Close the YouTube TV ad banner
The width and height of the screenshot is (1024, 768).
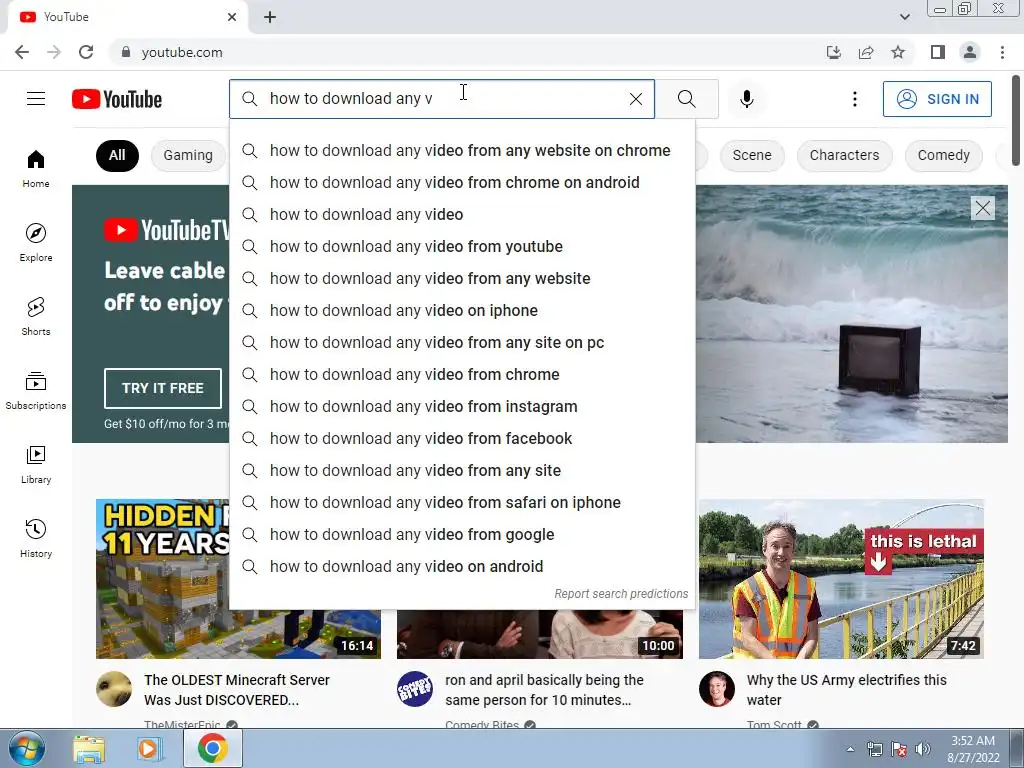coord(983,208)
